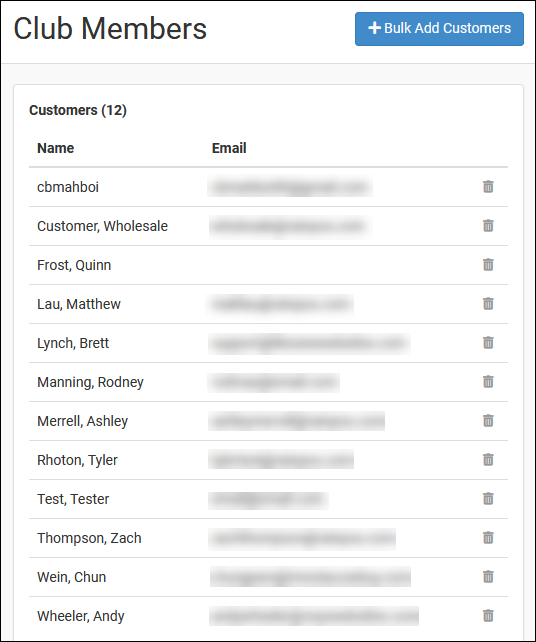This screenshot has width=536, height=642.
Task: Select the Name column header
Action: 56,148
